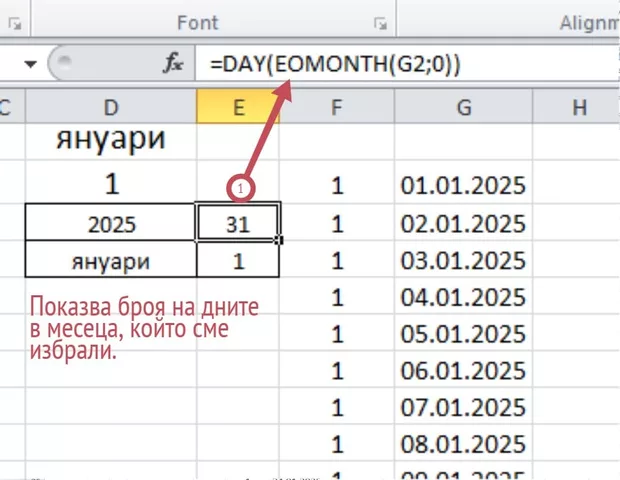Select F cell beside 03.01.2025
This screenshot has height=480, width=620.
pyautogui.click(x=337, y=259)
